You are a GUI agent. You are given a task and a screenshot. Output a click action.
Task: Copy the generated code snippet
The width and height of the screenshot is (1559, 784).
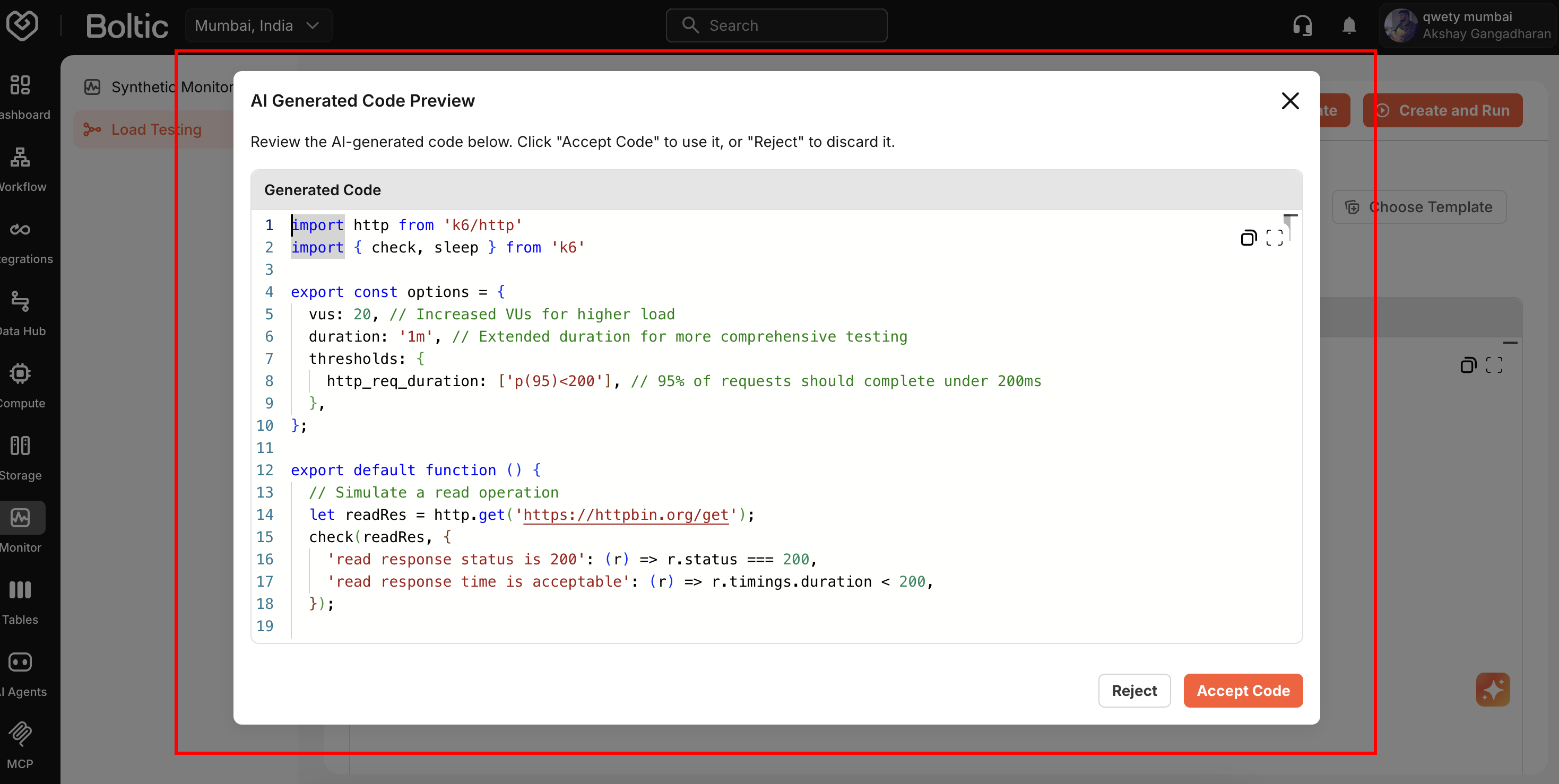tap(1248, 238)
